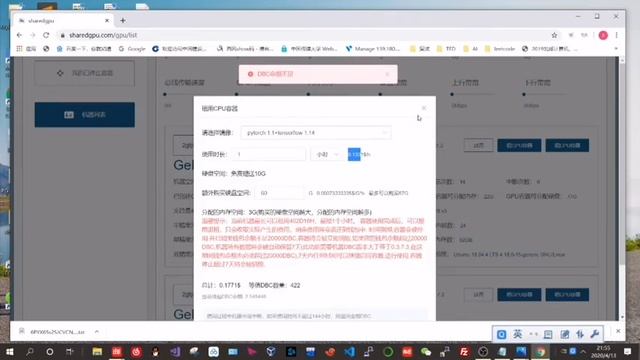
Task: Toggle IME English mode indicator
Action: click(518, 334)
